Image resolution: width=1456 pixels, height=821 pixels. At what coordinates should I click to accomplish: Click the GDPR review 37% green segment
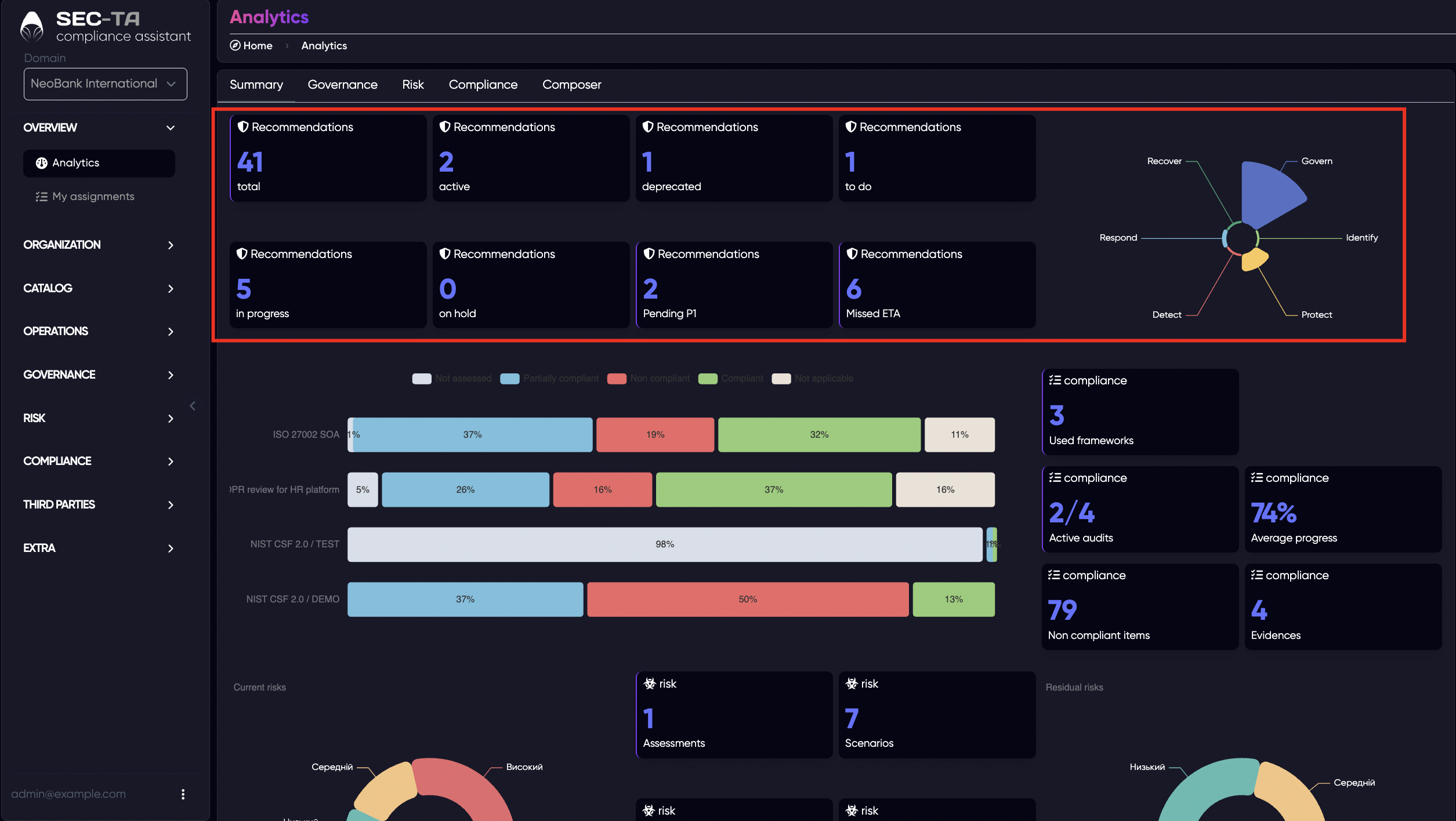(x=774, y=489)
